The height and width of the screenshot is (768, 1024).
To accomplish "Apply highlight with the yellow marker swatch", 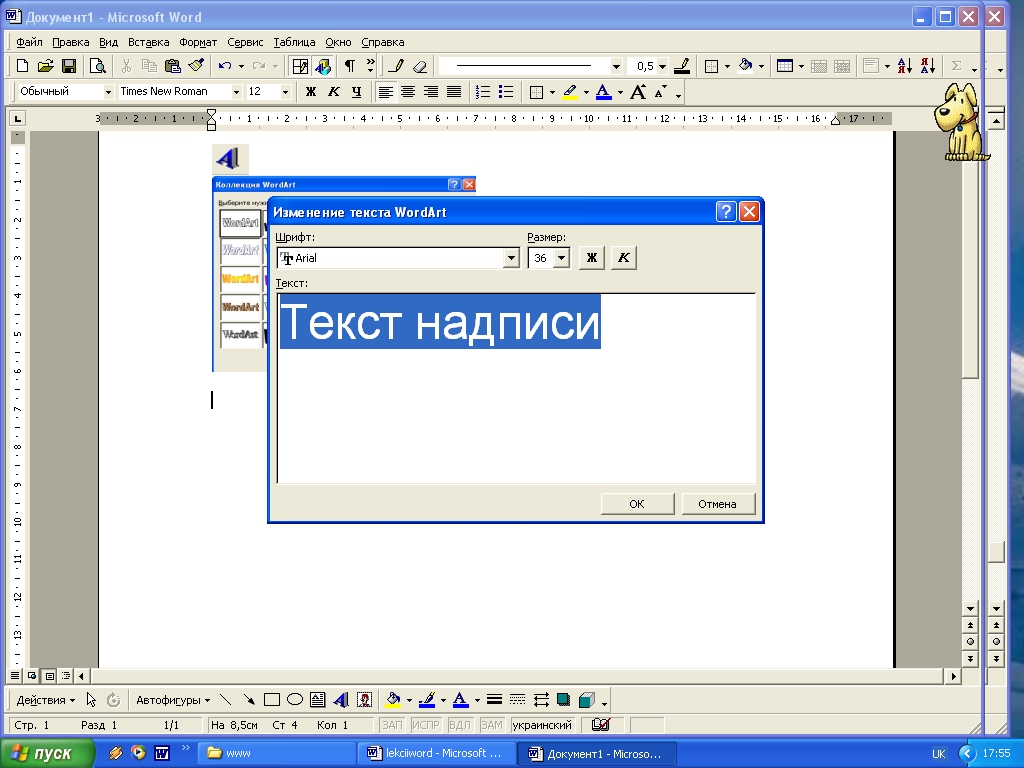I will point(570,92).
